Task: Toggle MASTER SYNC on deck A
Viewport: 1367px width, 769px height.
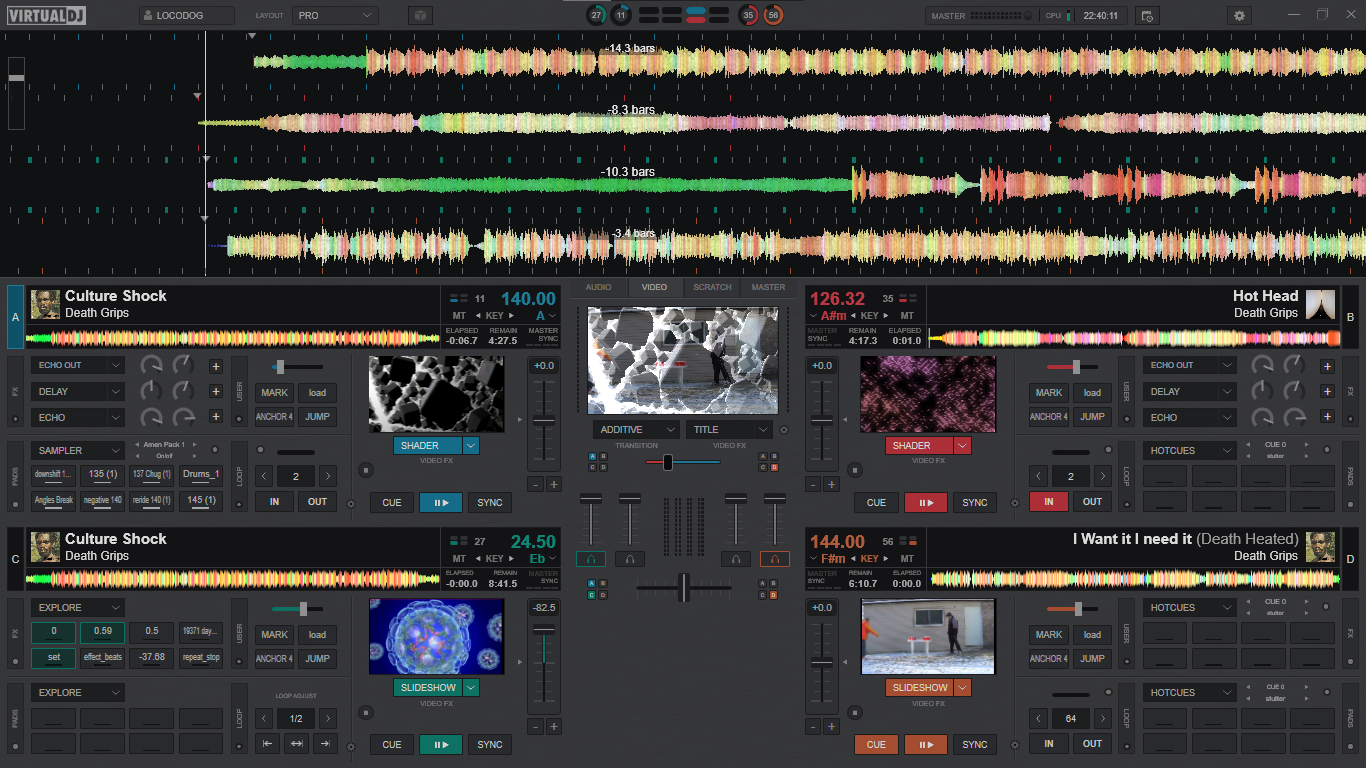Action: point(543,335)
